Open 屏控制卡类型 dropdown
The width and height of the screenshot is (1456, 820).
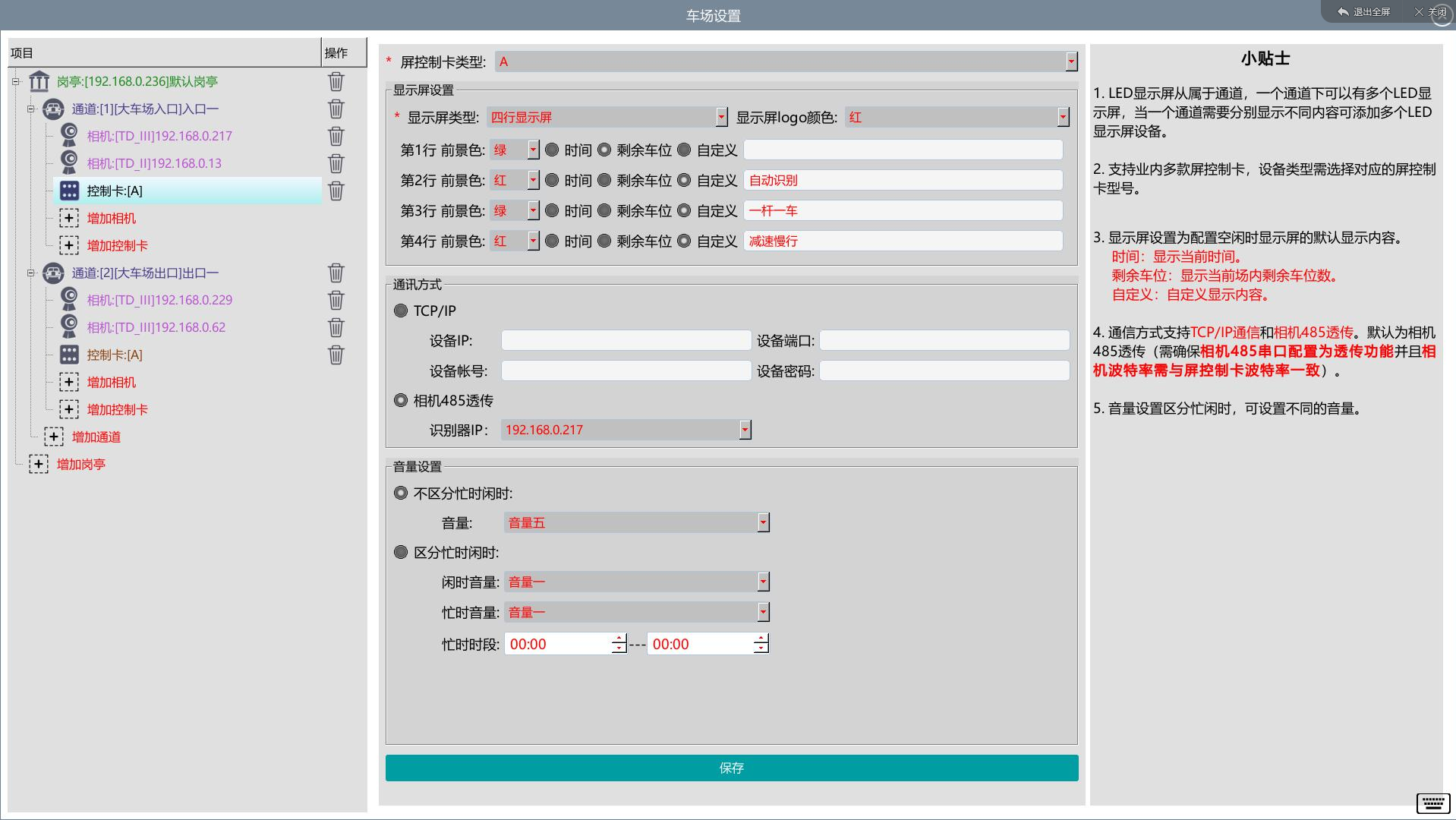[x=786, y=61]
